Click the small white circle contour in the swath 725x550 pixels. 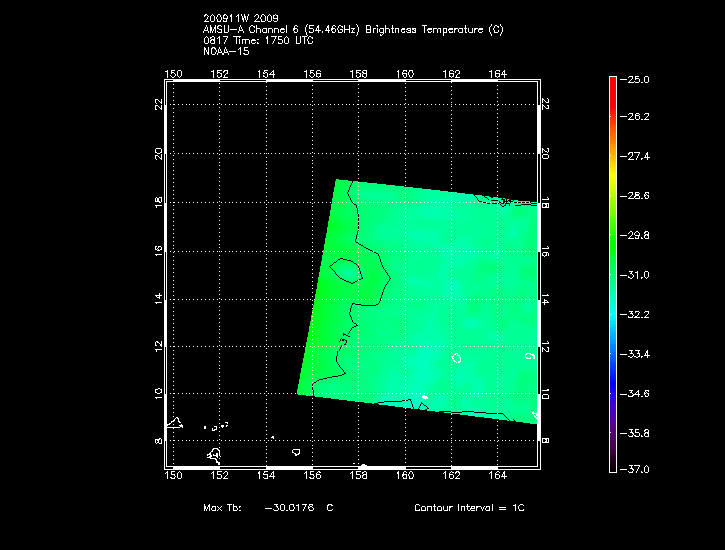click(x=457, y=357)
